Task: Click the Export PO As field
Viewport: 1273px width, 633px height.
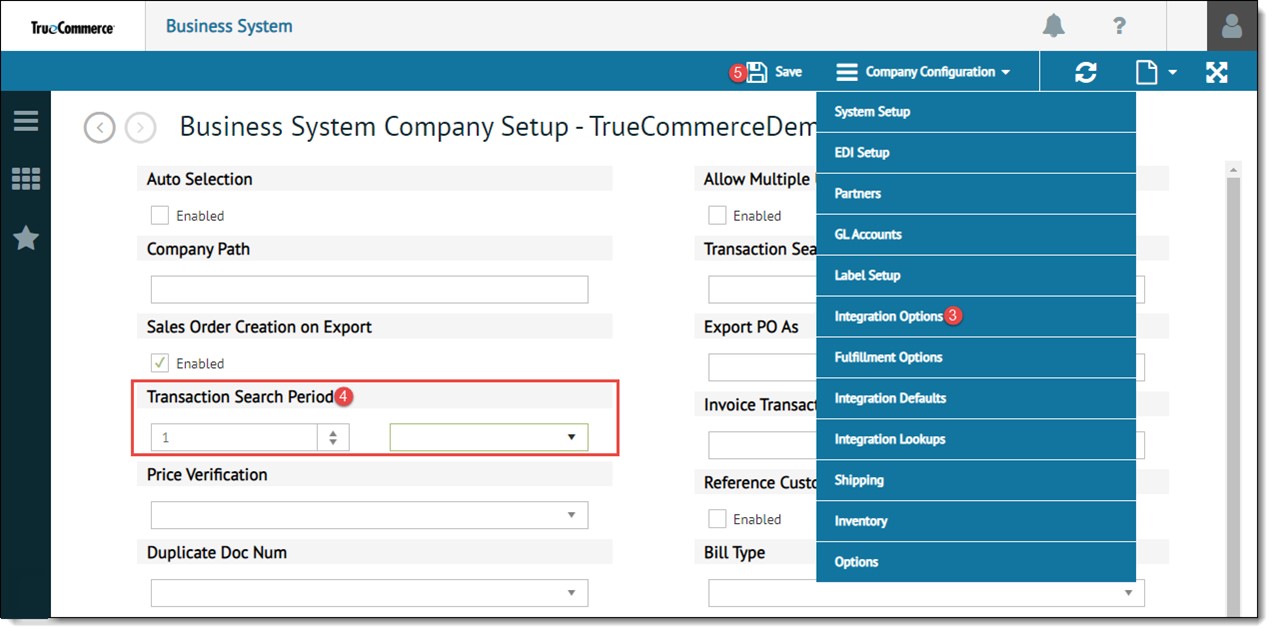Action: tap(762, 368)
